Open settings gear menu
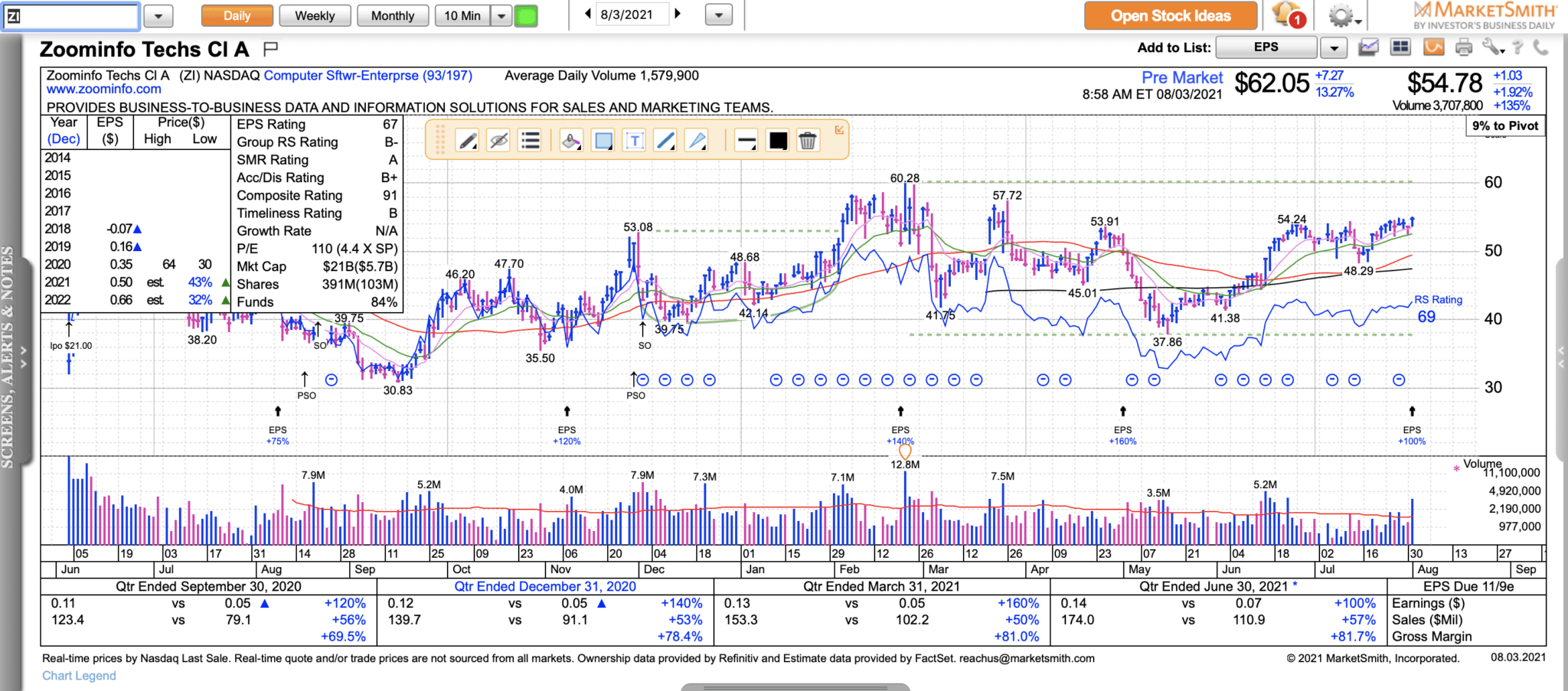The height and width of the screenshot is (691, 1568). click(1343, 16)
